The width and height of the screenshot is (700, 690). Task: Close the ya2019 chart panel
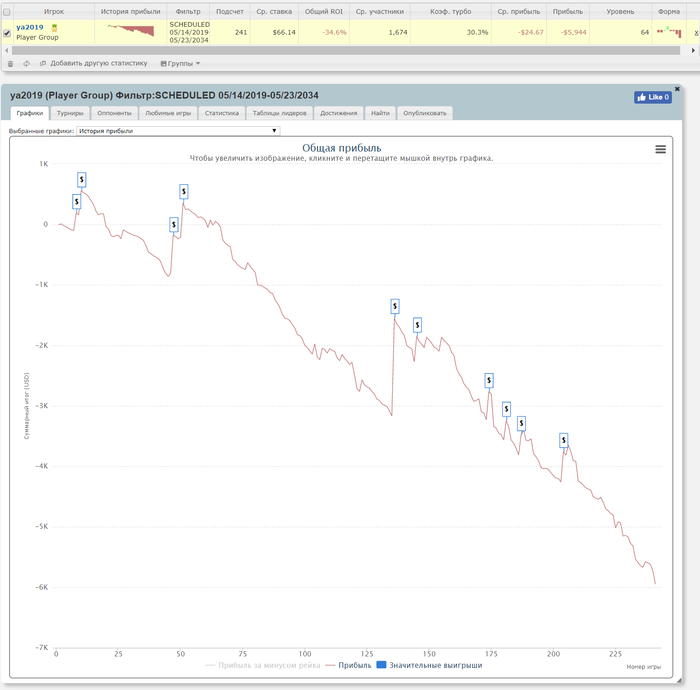click(x=677, y=89)
